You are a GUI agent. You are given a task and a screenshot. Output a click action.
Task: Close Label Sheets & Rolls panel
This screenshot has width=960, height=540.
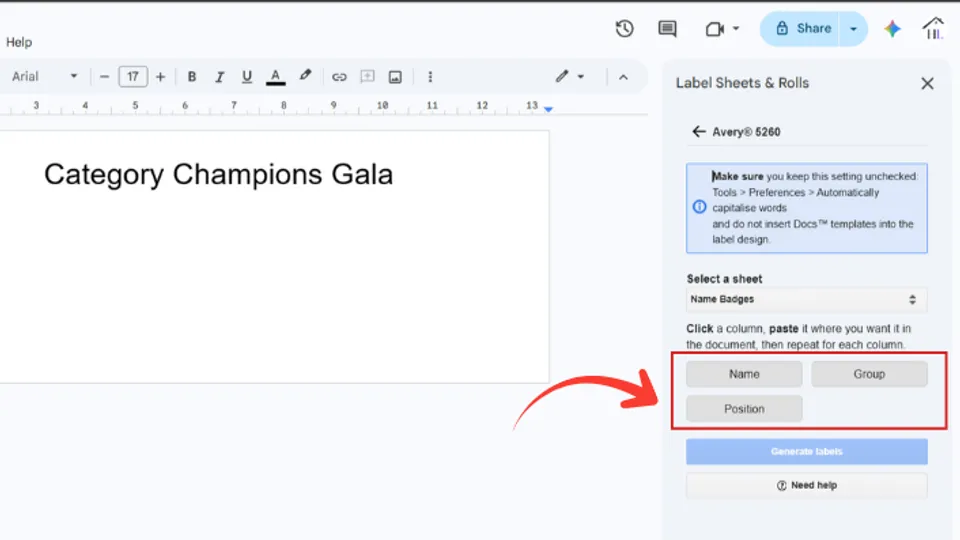928,83
